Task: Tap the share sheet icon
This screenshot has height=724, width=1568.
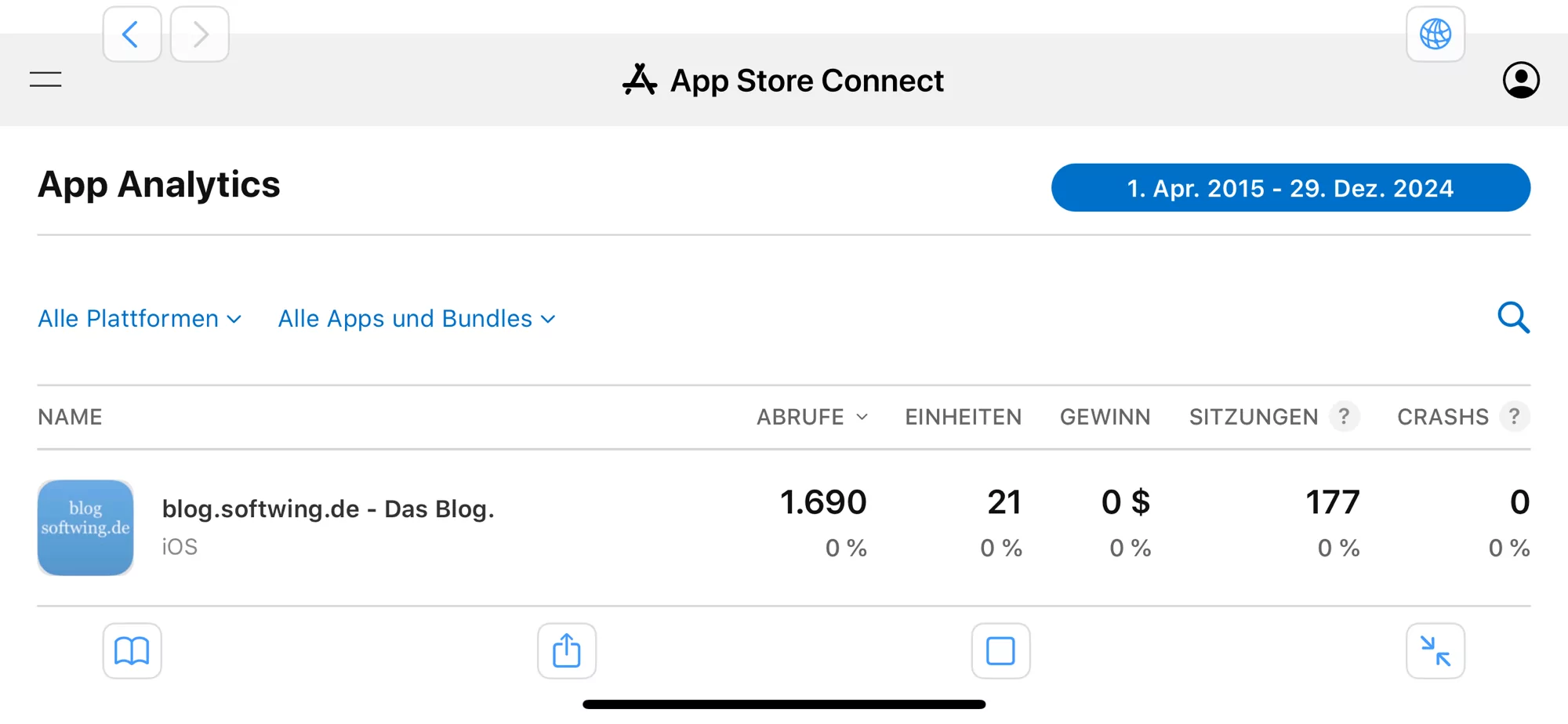Action: pos(567,651)
